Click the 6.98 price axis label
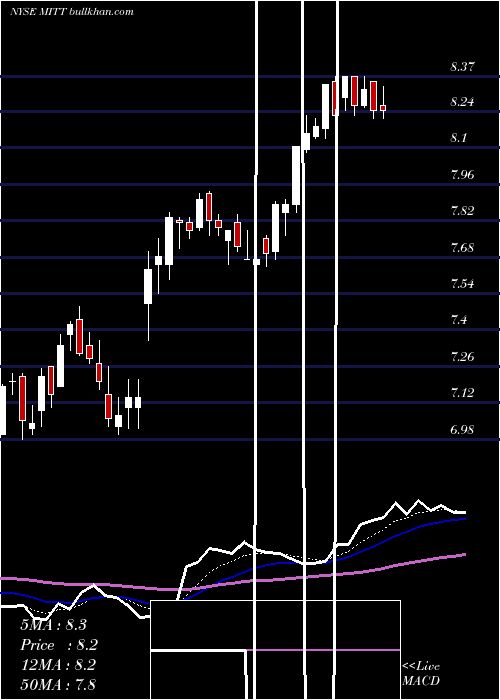This screenshot has height=700, width=500. click(x=462, y=429)
